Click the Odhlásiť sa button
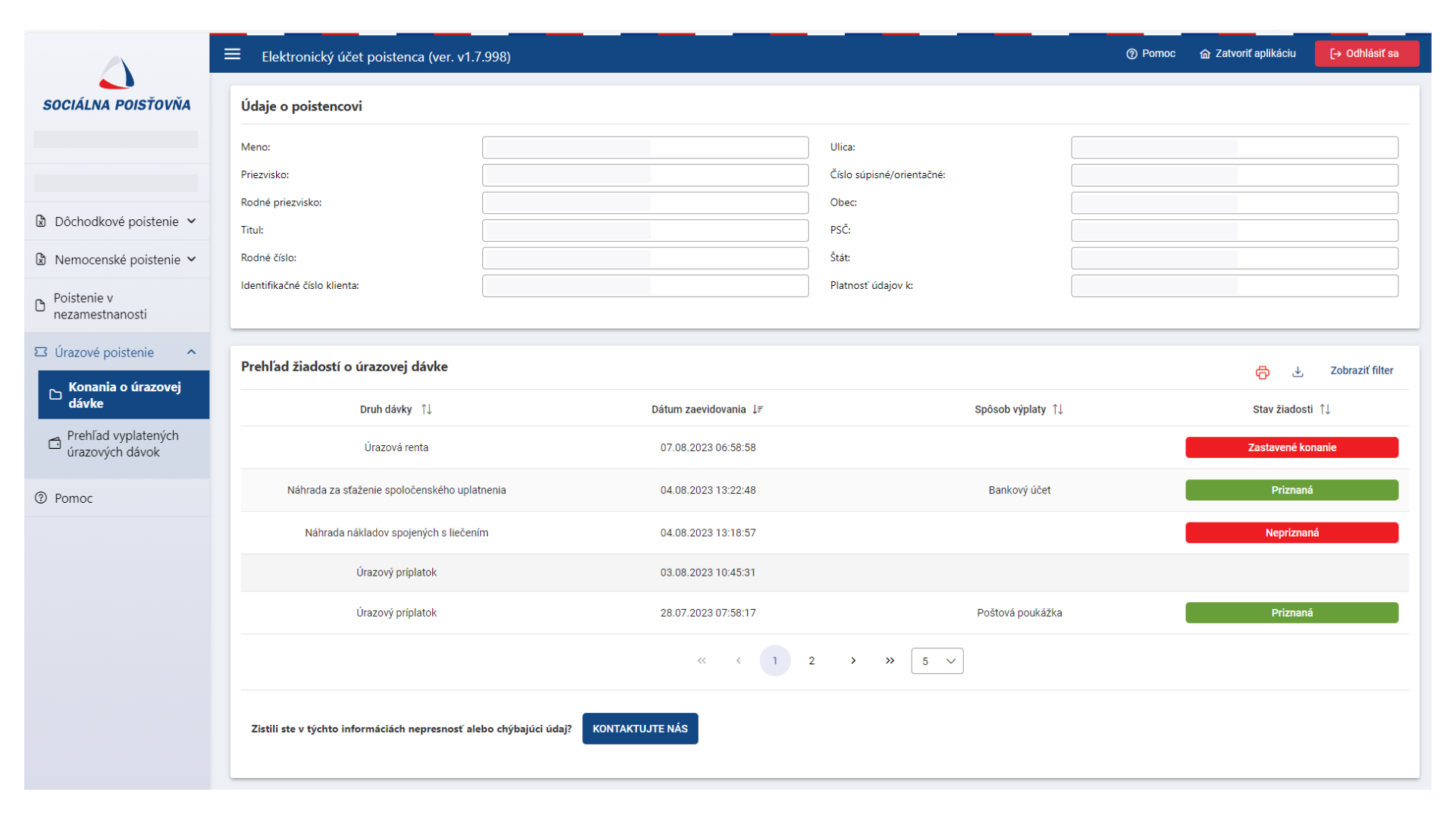 pyautogui.click(x=1367, y=54)
